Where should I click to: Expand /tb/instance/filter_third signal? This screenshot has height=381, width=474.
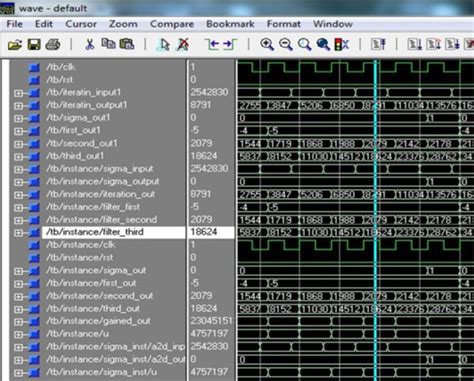18,233
